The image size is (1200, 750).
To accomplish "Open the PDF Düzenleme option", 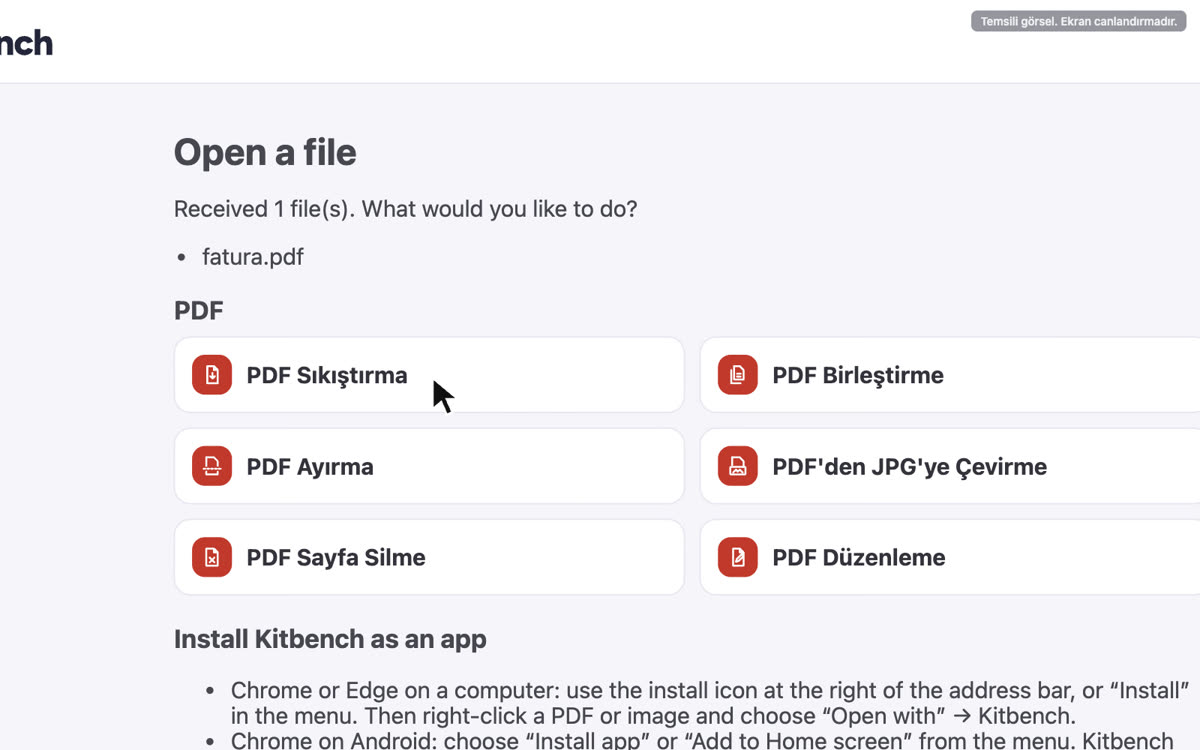I will pyautogui.click(x=950, y=557).
